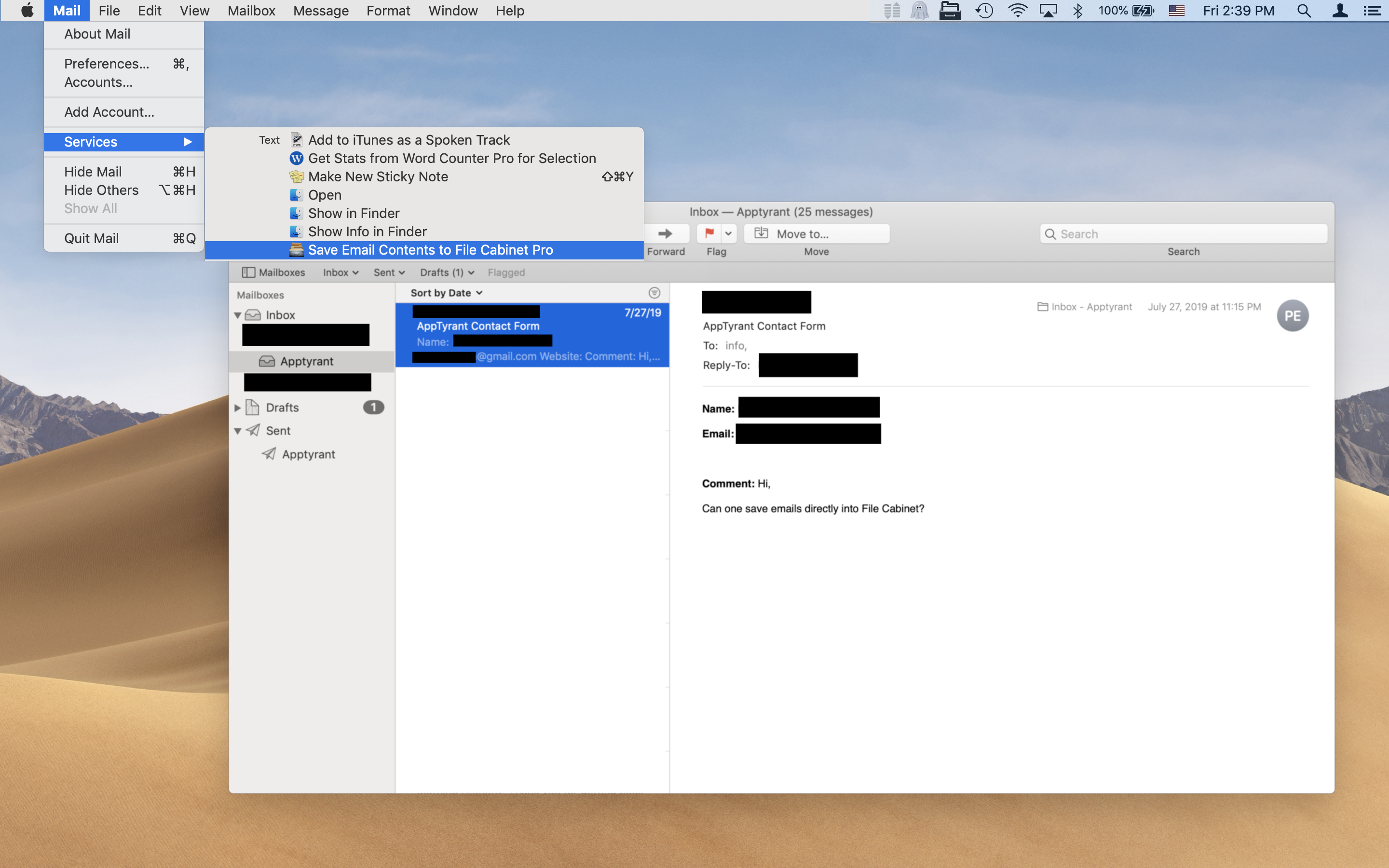Open Accounts… from Mail menu
This screenshot has width=1389, height=868.
[124, 82]
